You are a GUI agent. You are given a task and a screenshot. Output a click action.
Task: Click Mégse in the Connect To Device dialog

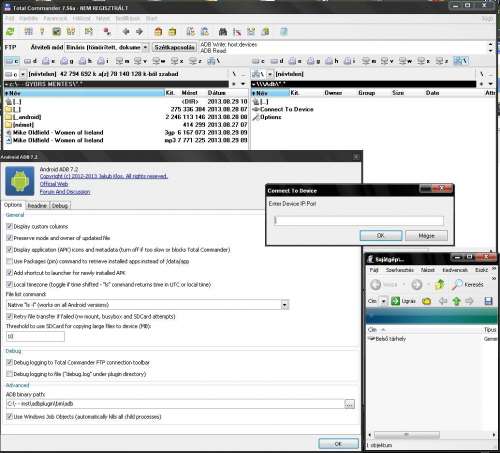point(426,236)
